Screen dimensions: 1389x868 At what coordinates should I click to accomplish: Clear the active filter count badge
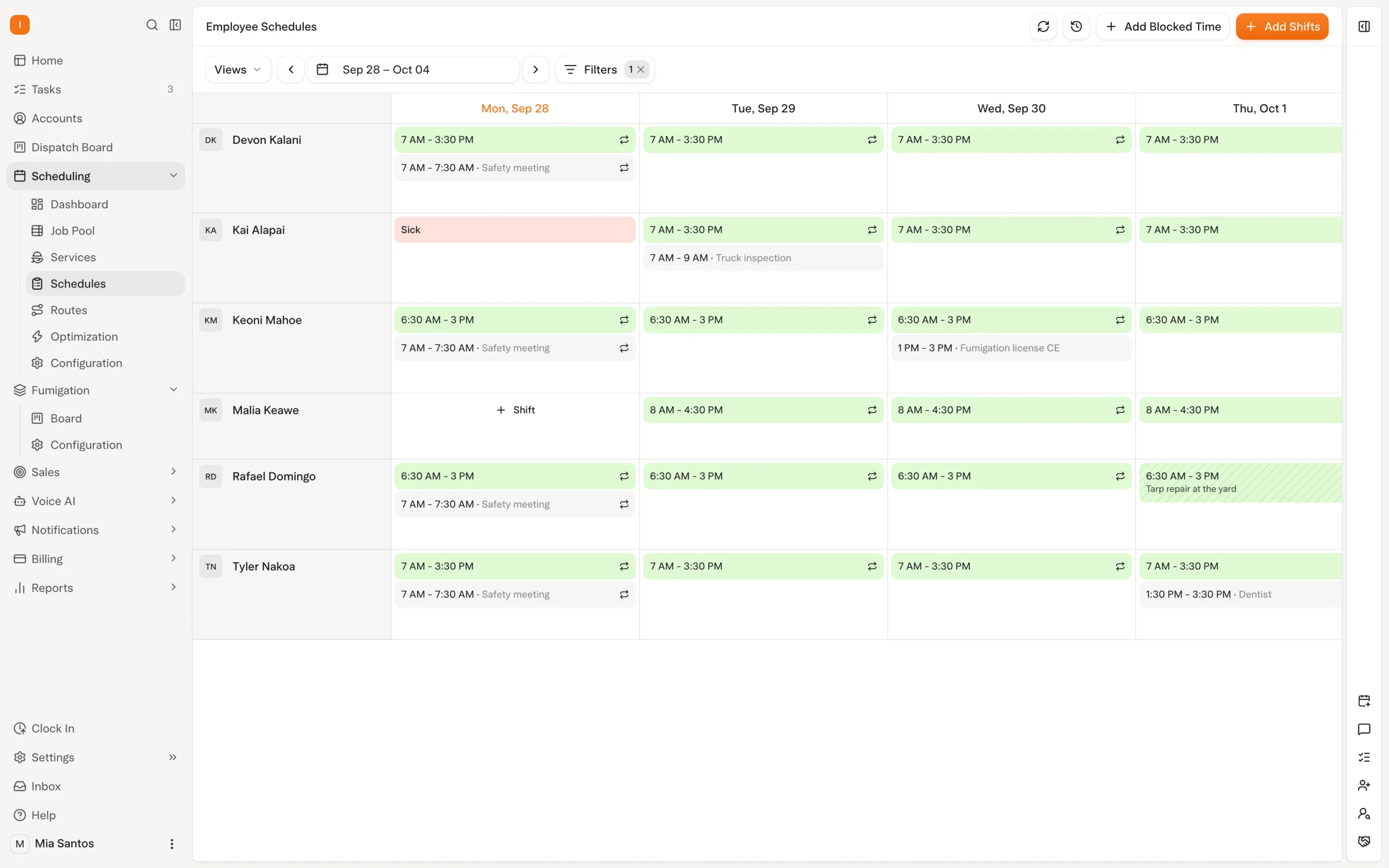point(641,69)
